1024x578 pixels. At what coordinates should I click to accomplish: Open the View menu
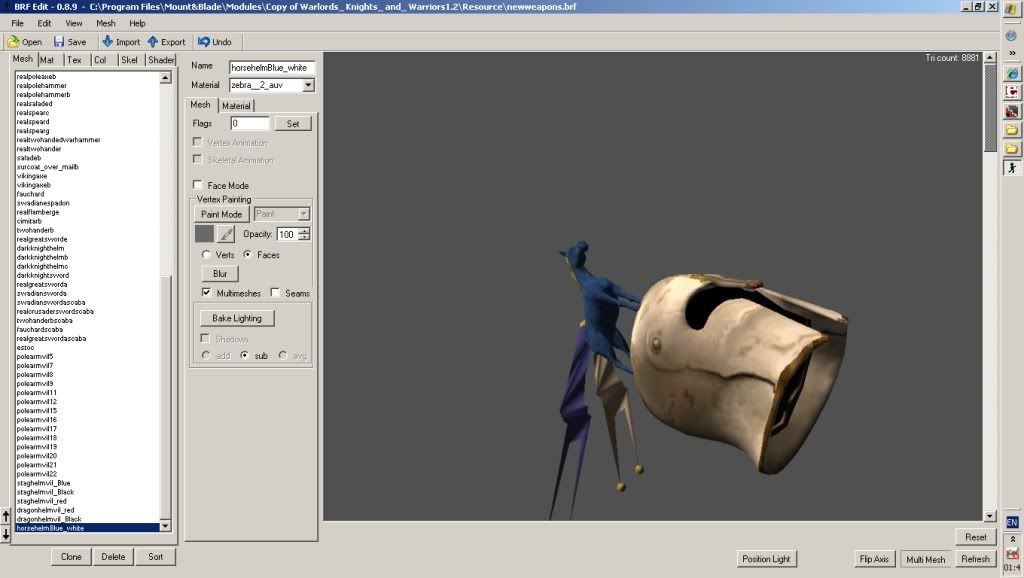tap(74, 23)
